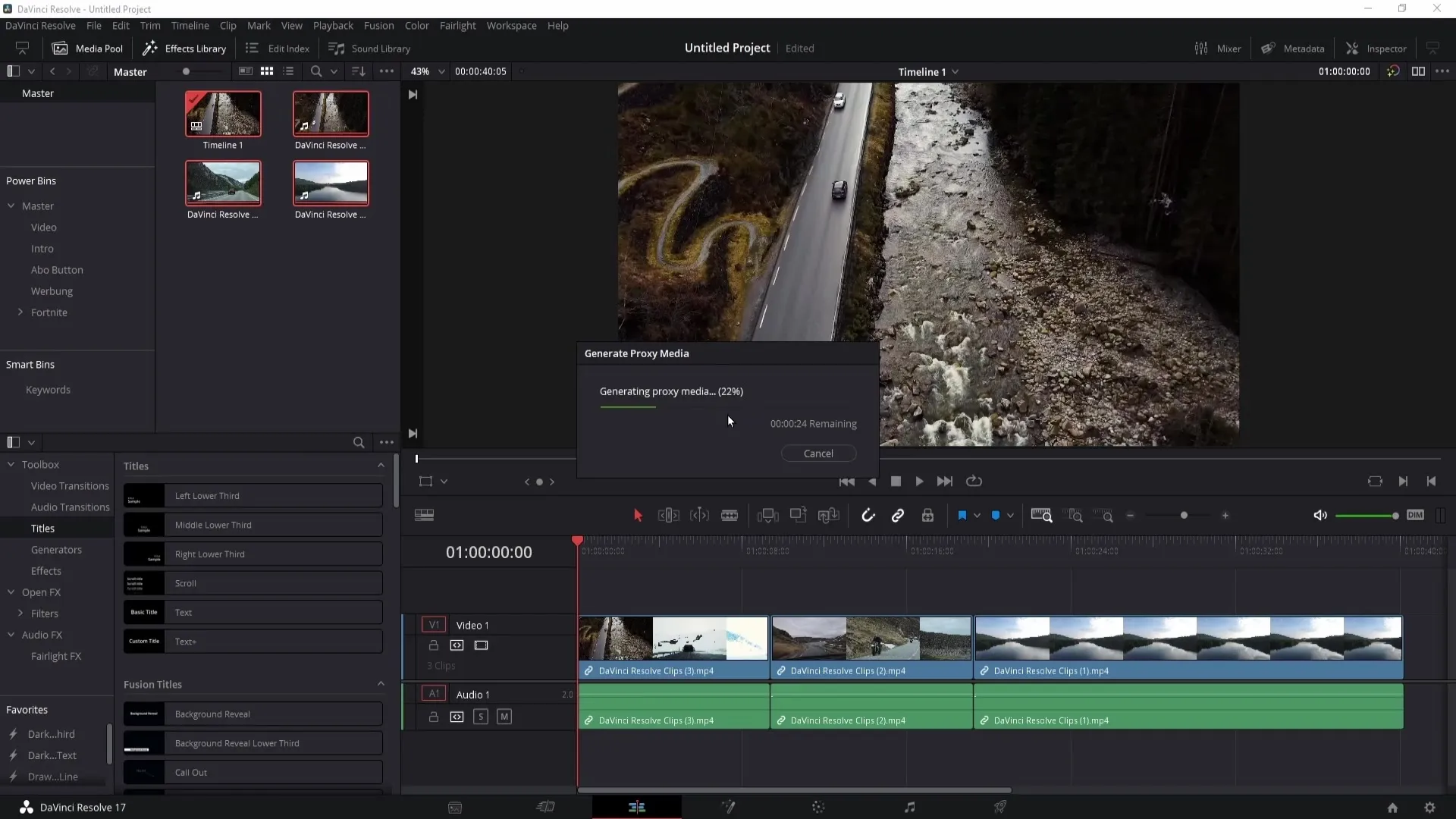Mute the monitor speaker volume
The height and width of the screenshot is (819, 1456).
coord(1320,516)
